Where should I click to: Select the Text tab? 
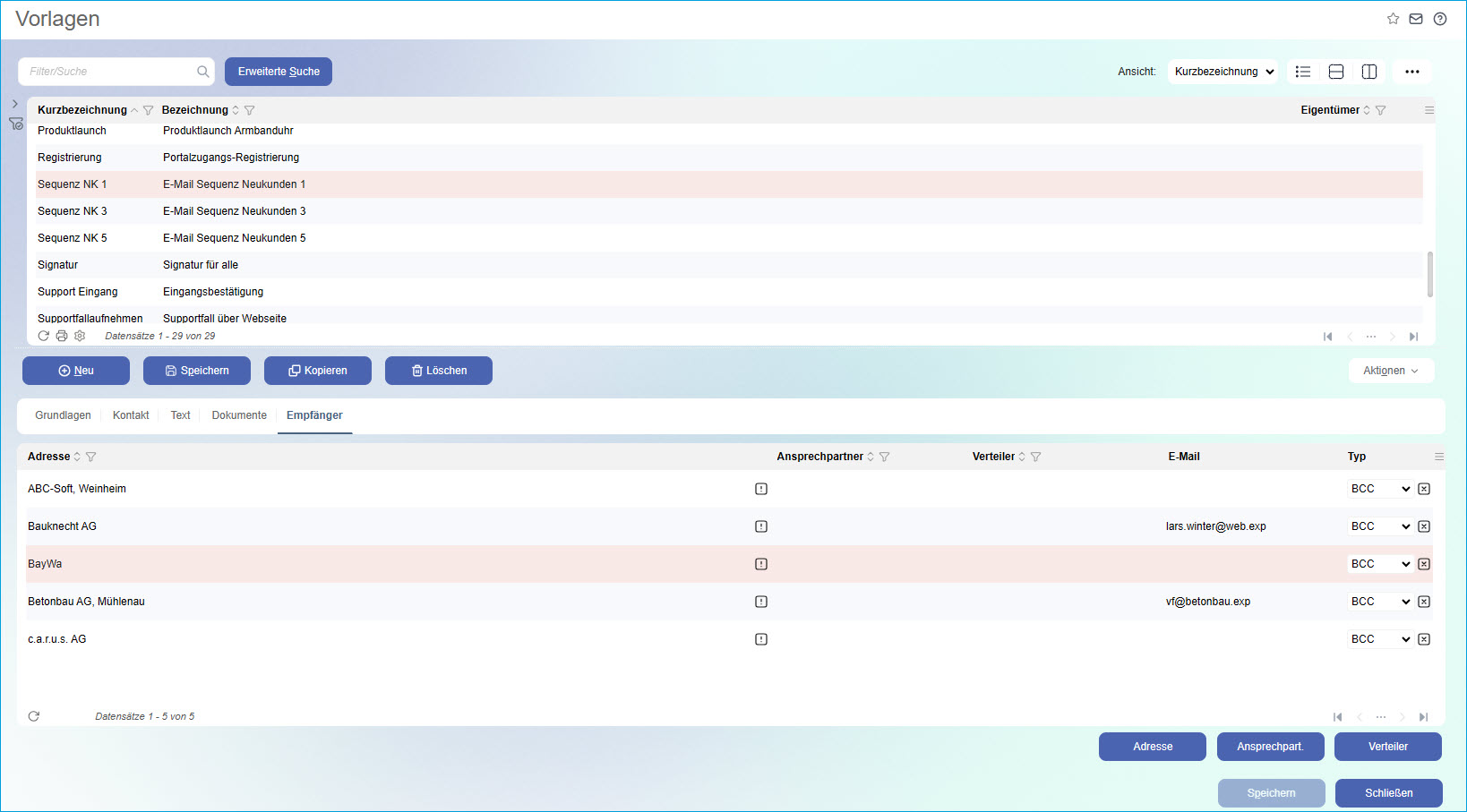click(180, 415)
